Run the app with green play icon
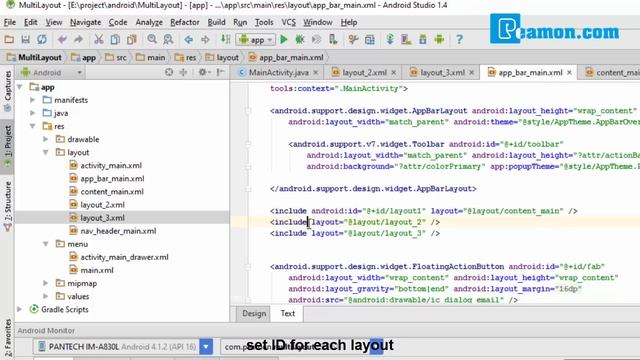Screen dimensions: 640x360 click(x=284, y=40)
